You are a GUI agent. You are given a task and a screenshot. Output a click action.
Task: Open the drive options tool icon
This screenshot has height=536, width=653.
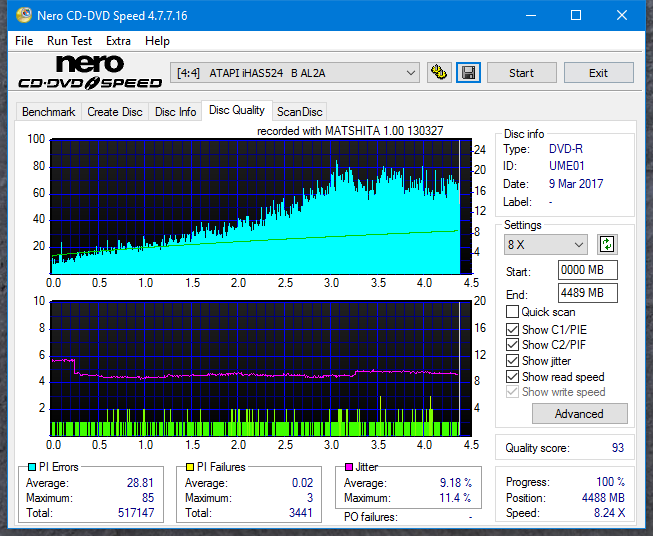coord(439,73)
